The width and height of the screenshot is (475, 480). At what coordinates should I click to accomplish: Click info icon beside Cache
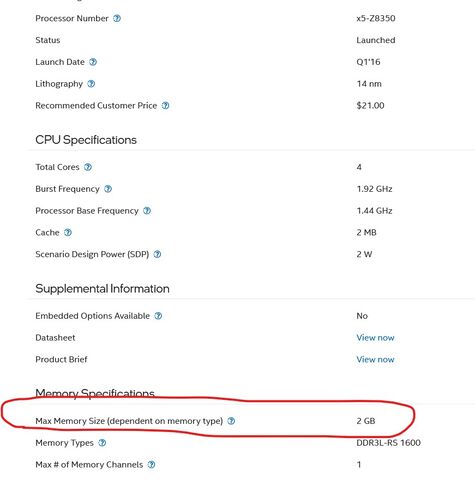[68, 232]
